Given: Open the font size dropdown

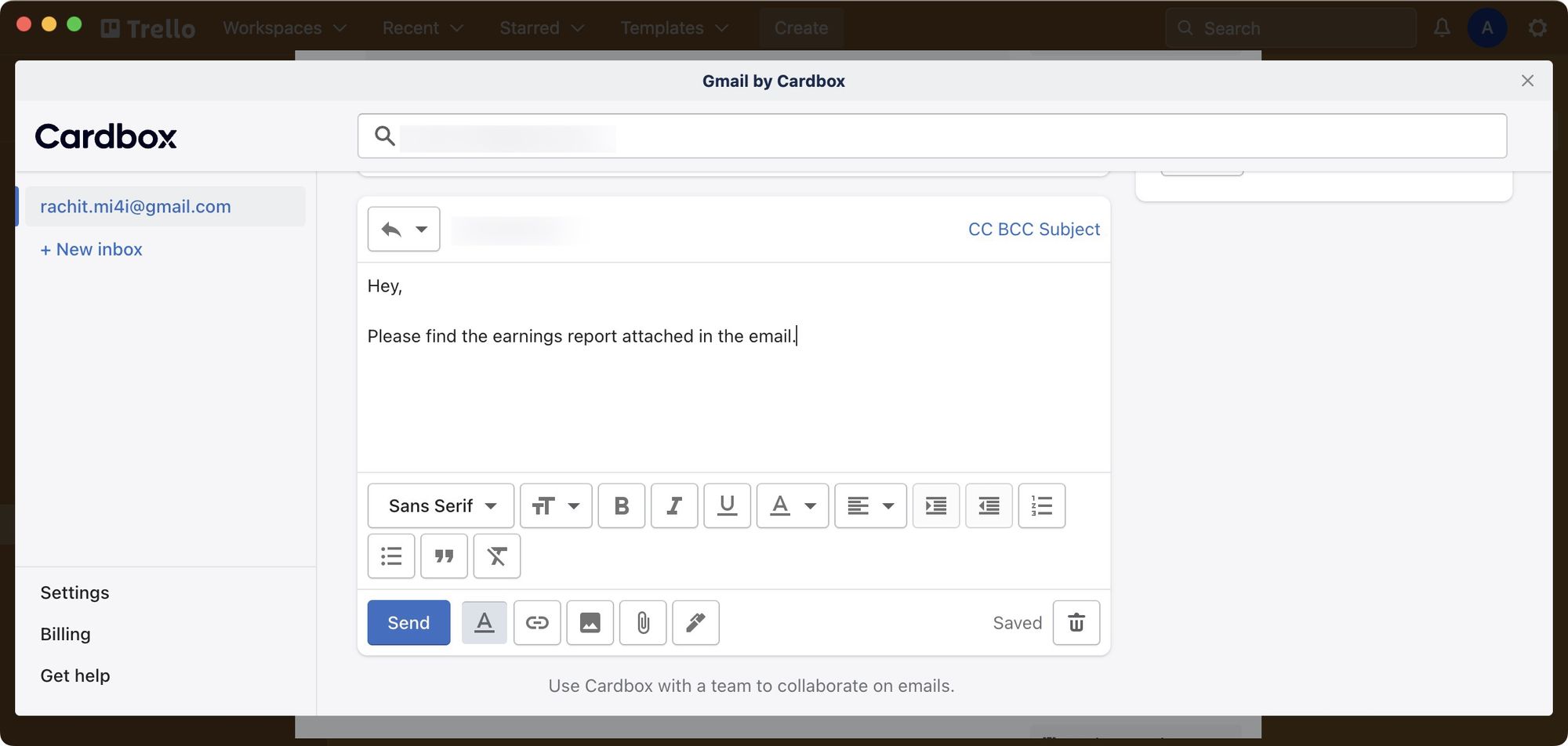Looking at the screenshot, I should pos(556,505).
